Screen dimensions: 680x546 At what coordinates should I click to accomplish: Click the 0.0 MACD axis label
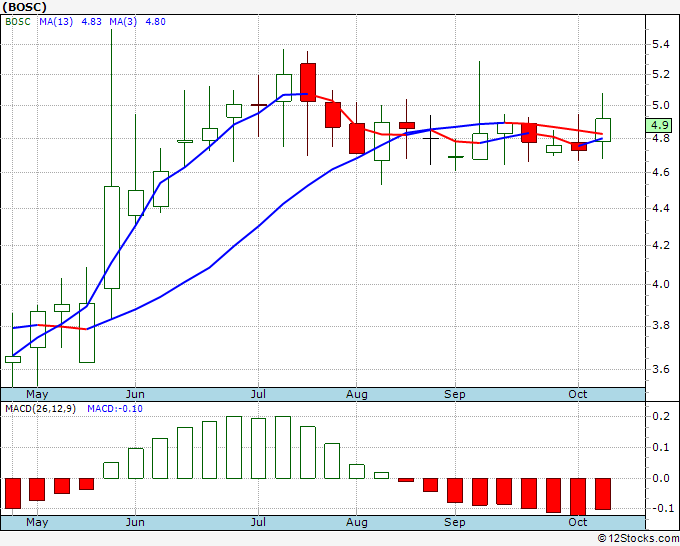(660, 478)
